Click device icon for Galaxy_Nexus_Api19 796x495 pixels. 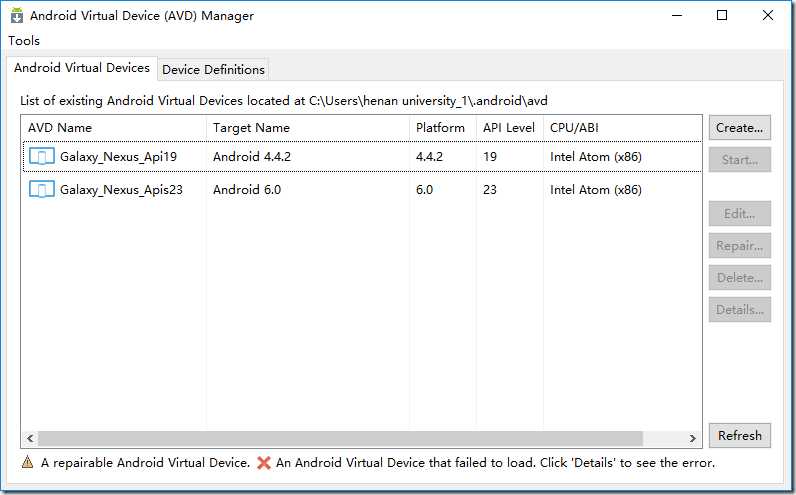[42, 156]
